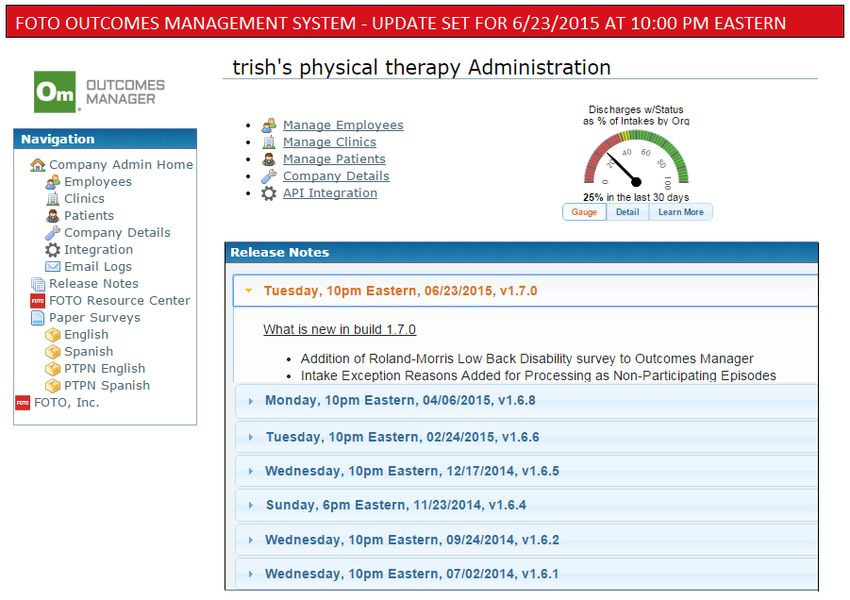The height and width of the screenshot is (600, 850).
Task: Open the Company Details link in main list
Action: 336,176
